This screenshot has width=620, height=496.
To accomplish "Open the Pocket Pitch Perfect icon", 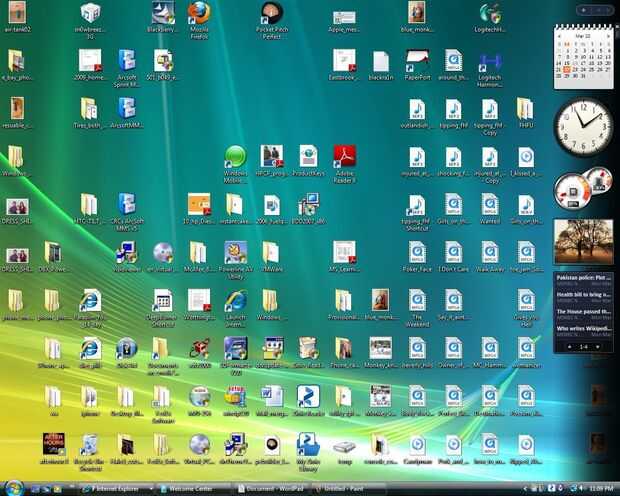I will click(272, 19).
